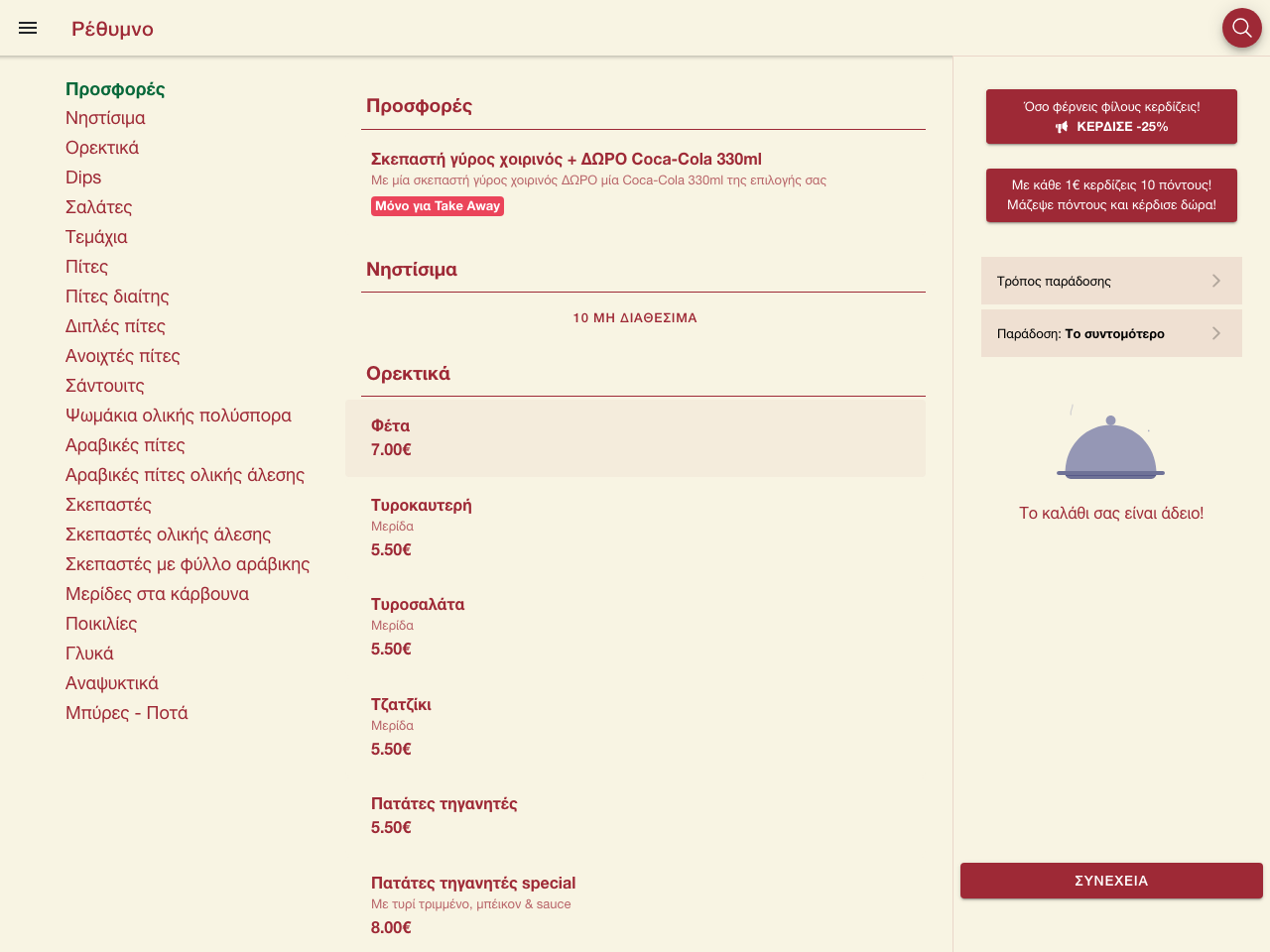The height and width of the screenshot is (952, 1270).
Task: Click 'Με τυρί τριμμένο, μπέικον & sauce' description
Action: (x=471, y=904)
